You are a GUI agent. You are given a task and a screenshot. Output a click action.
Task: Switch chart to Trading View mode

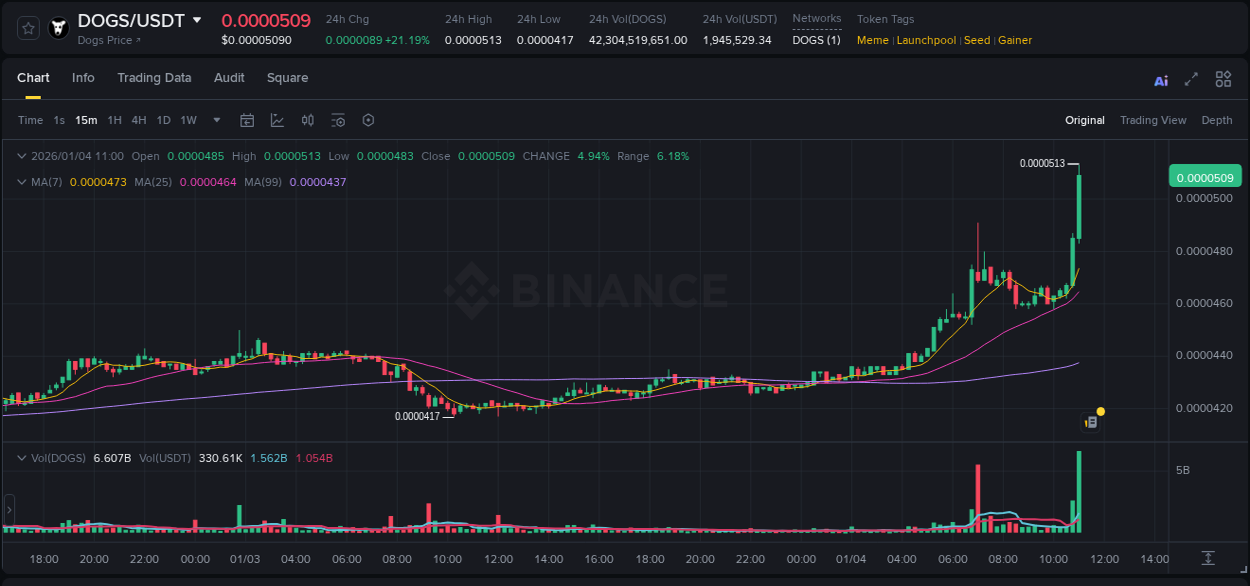[1153, 120]
